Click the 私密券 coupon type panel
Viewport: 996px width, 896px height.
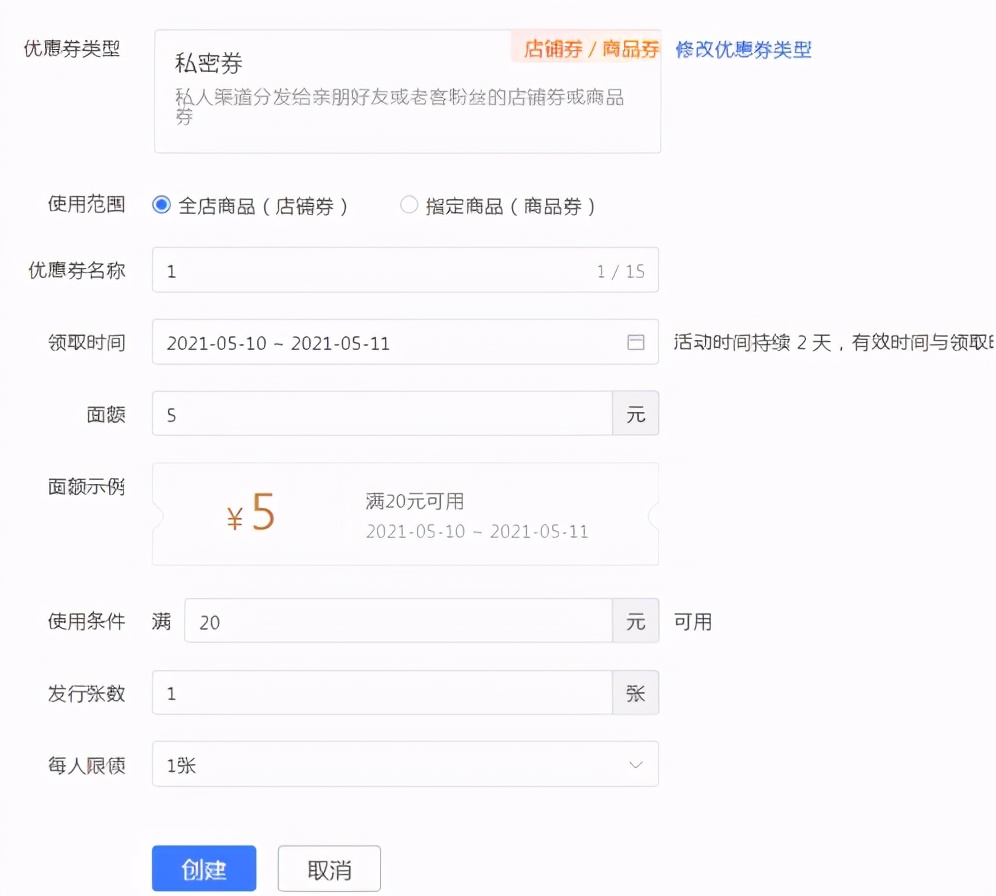[406, 90]
